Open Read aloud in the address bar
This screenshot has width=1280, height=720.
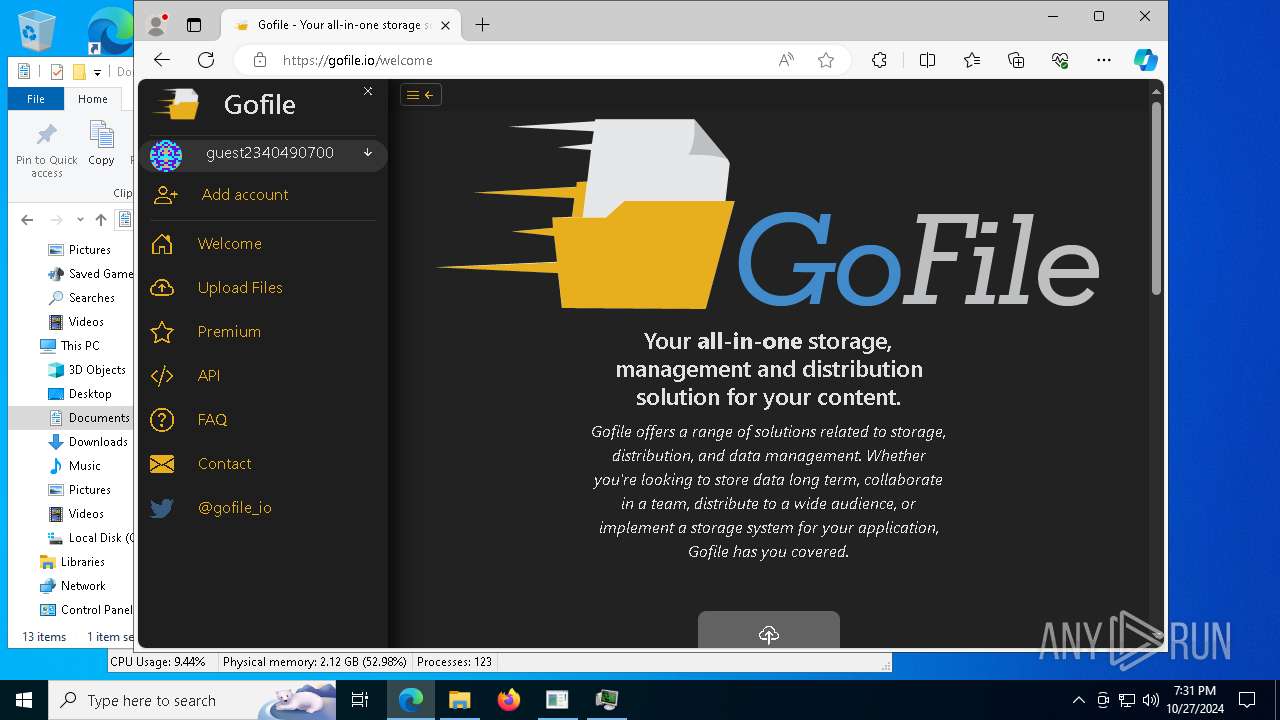tap(786, 60)
